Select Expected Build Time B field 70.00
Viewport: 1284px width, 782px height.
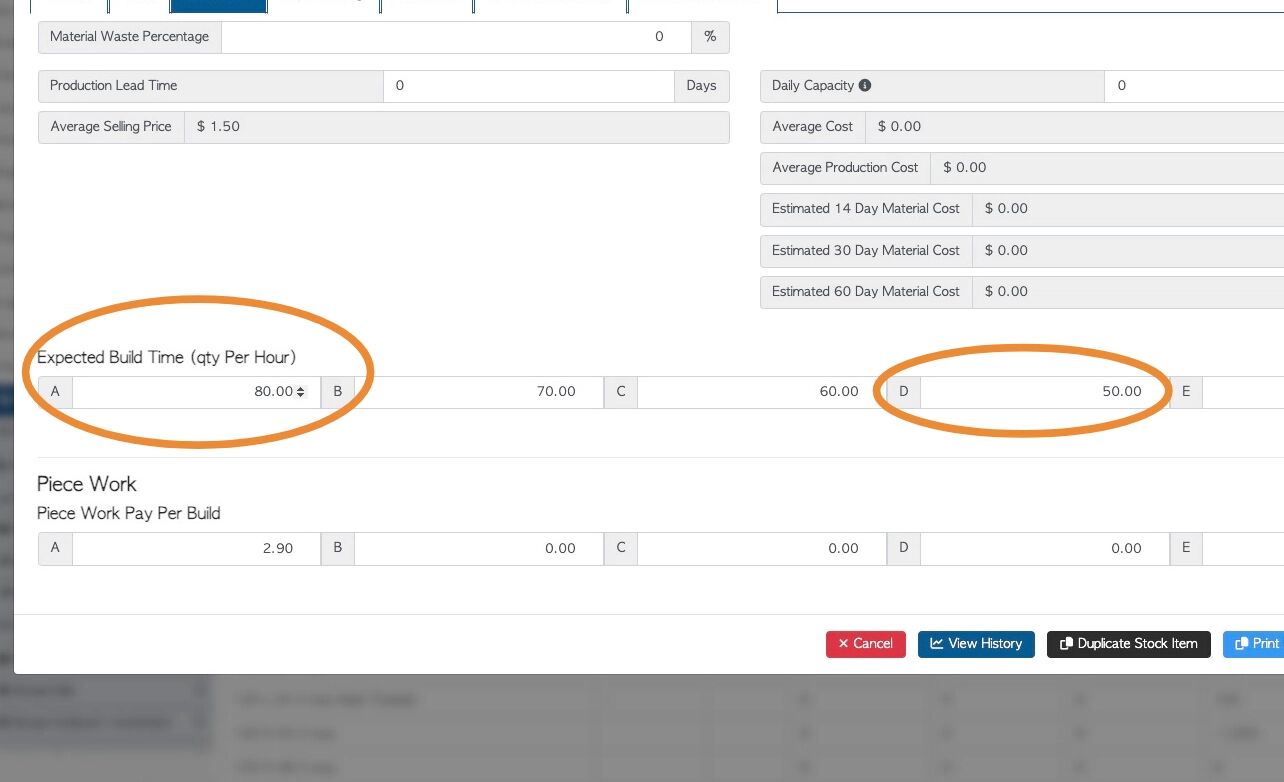[x=479, y=392]
